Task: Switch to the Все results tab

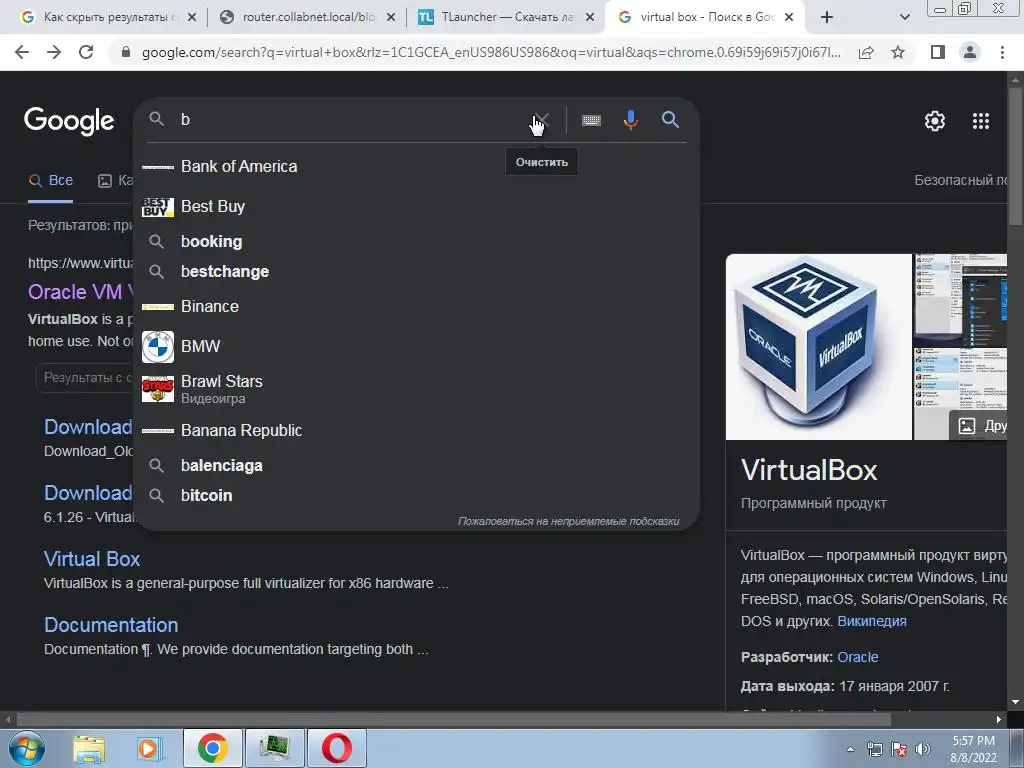Action: point(51,181)
